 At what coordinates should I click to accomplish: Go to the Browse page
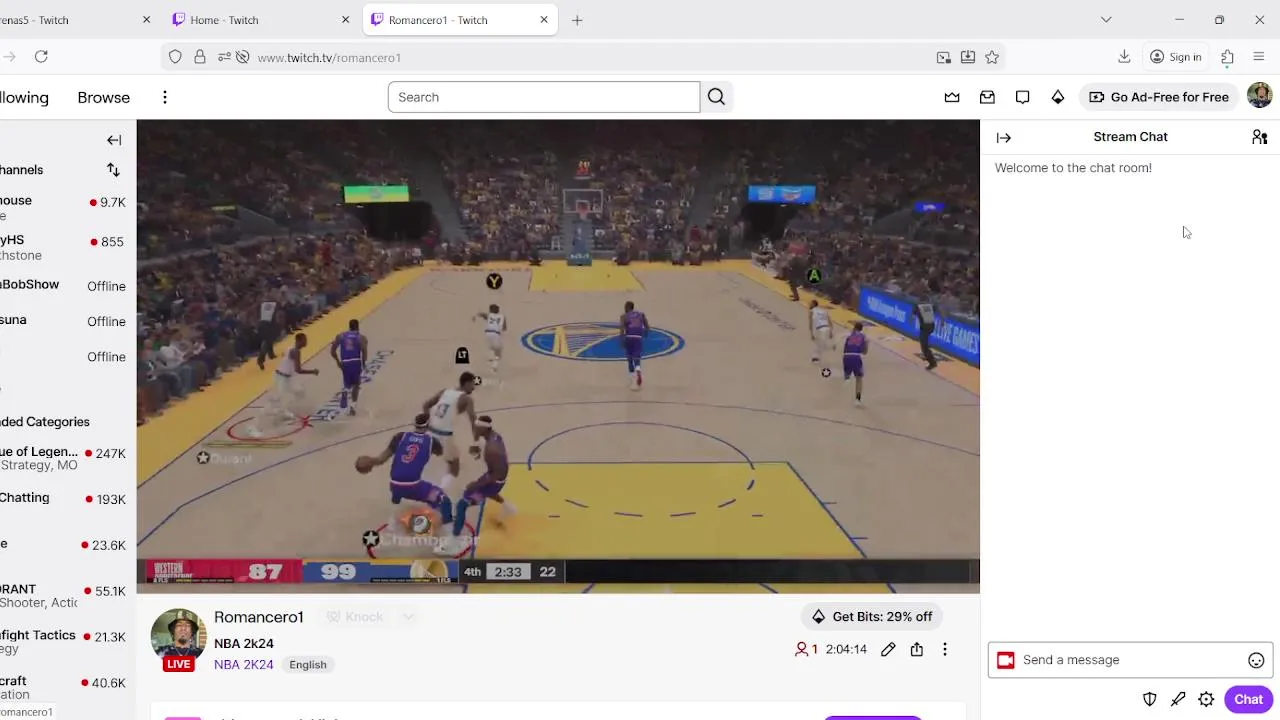click(104, 97)
